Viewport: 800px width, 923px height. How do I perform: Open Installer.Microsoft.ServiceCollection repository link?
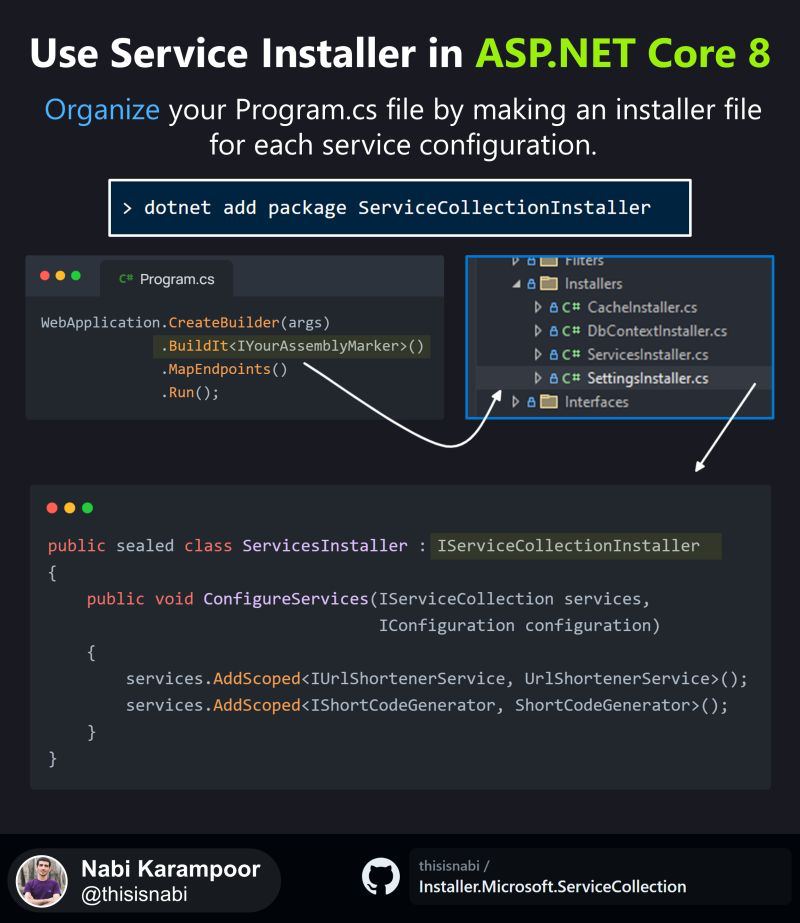point(552,887)
